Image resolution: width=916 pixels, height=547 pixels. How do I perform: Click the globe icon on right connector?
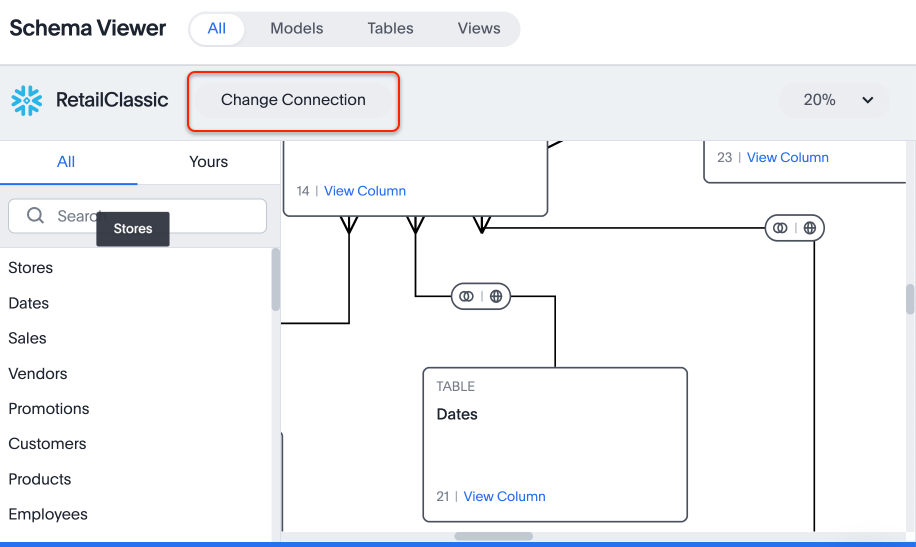[810, 228]
